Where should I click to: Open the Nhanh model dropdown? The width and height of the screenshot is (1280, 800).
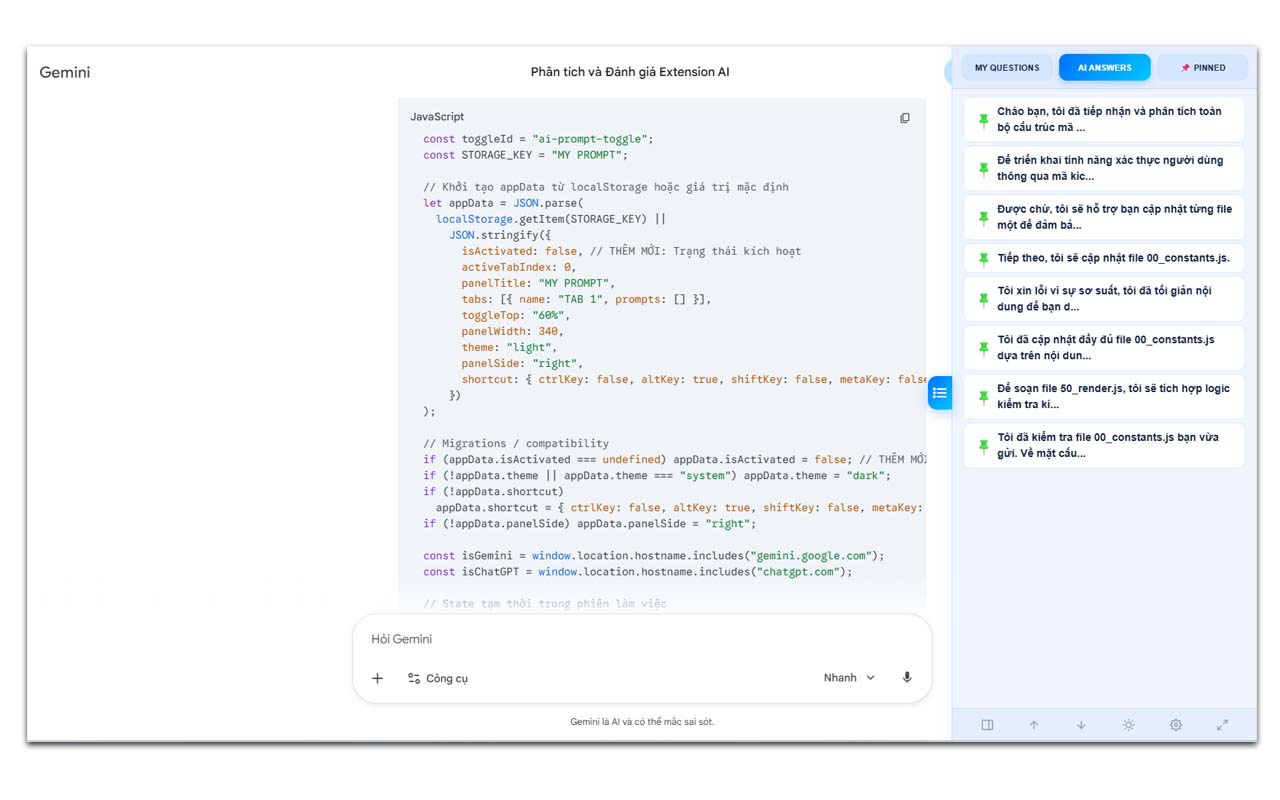tap(849, 678)
